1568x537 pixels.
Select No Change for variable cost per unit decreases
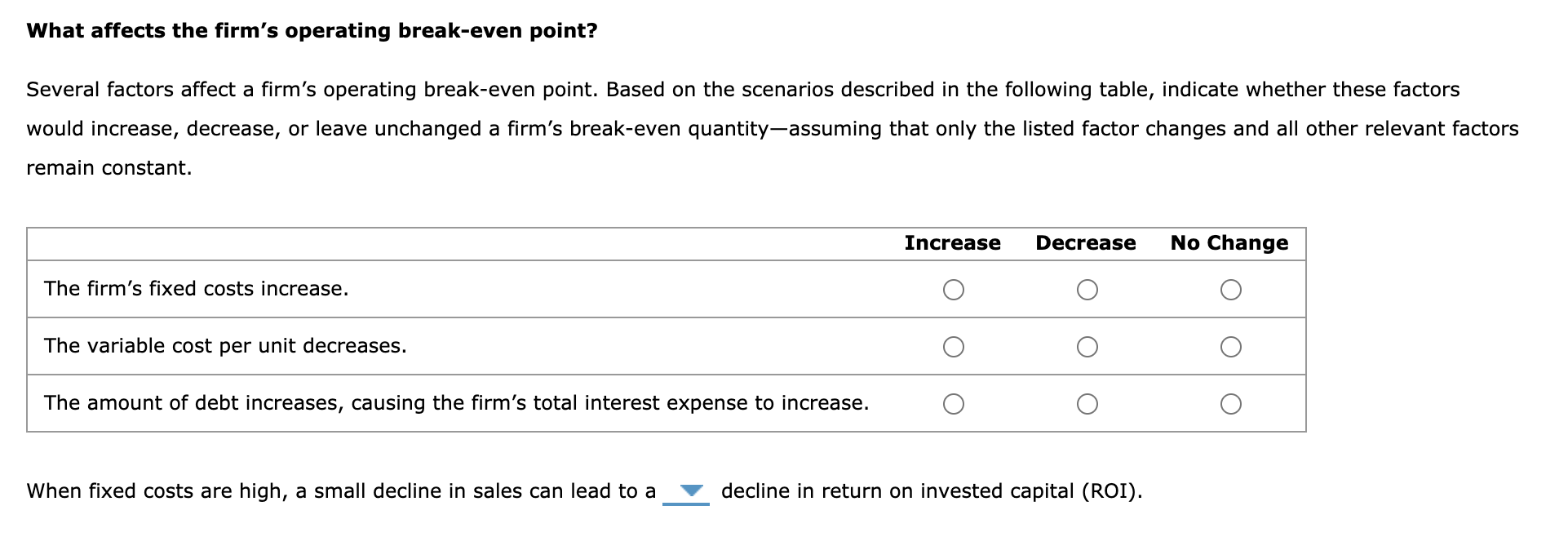click(x=1232, y=347)
